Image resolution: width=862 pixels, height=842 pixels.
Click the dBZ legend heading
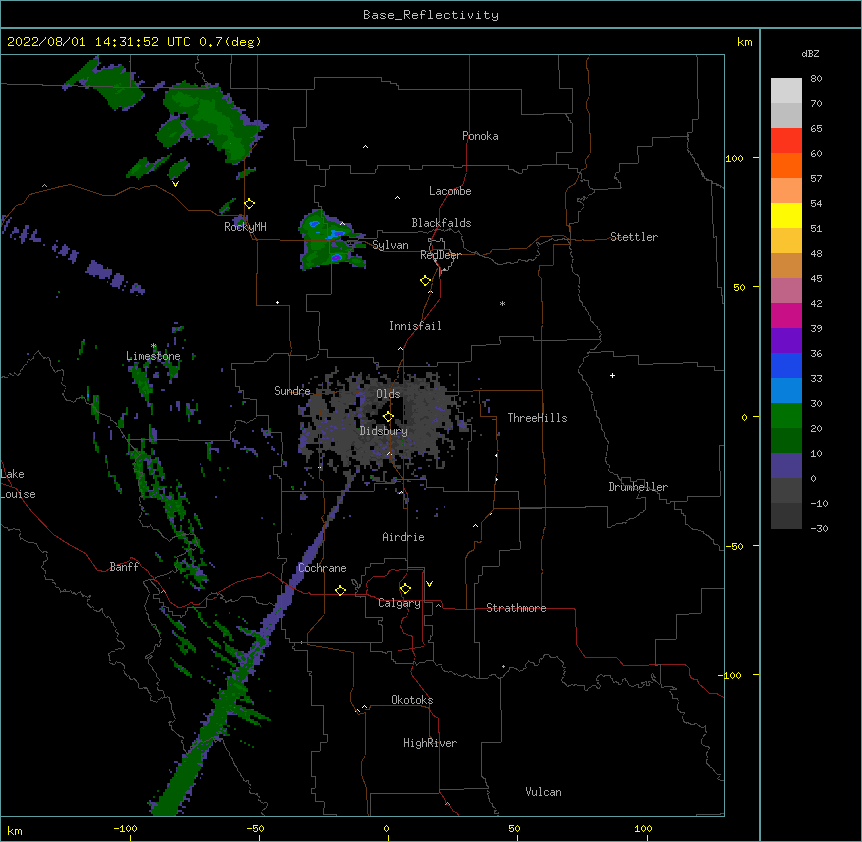pos(810,53)
